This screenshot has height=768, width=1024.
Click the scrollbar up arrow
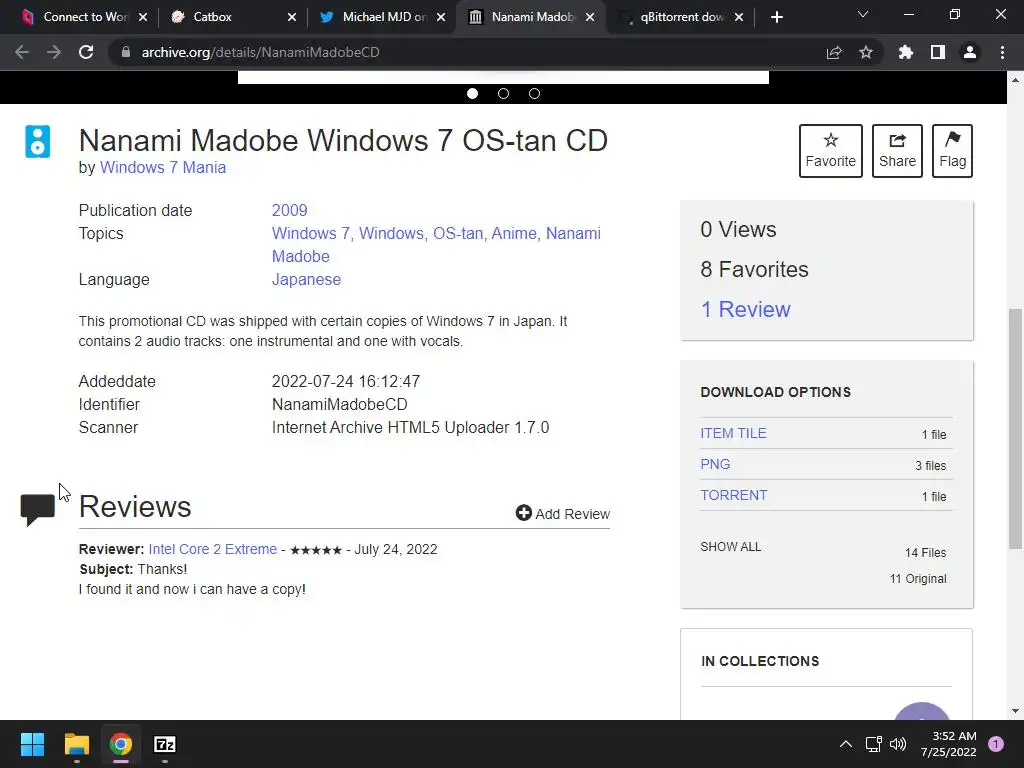[x=1015, y=80]
